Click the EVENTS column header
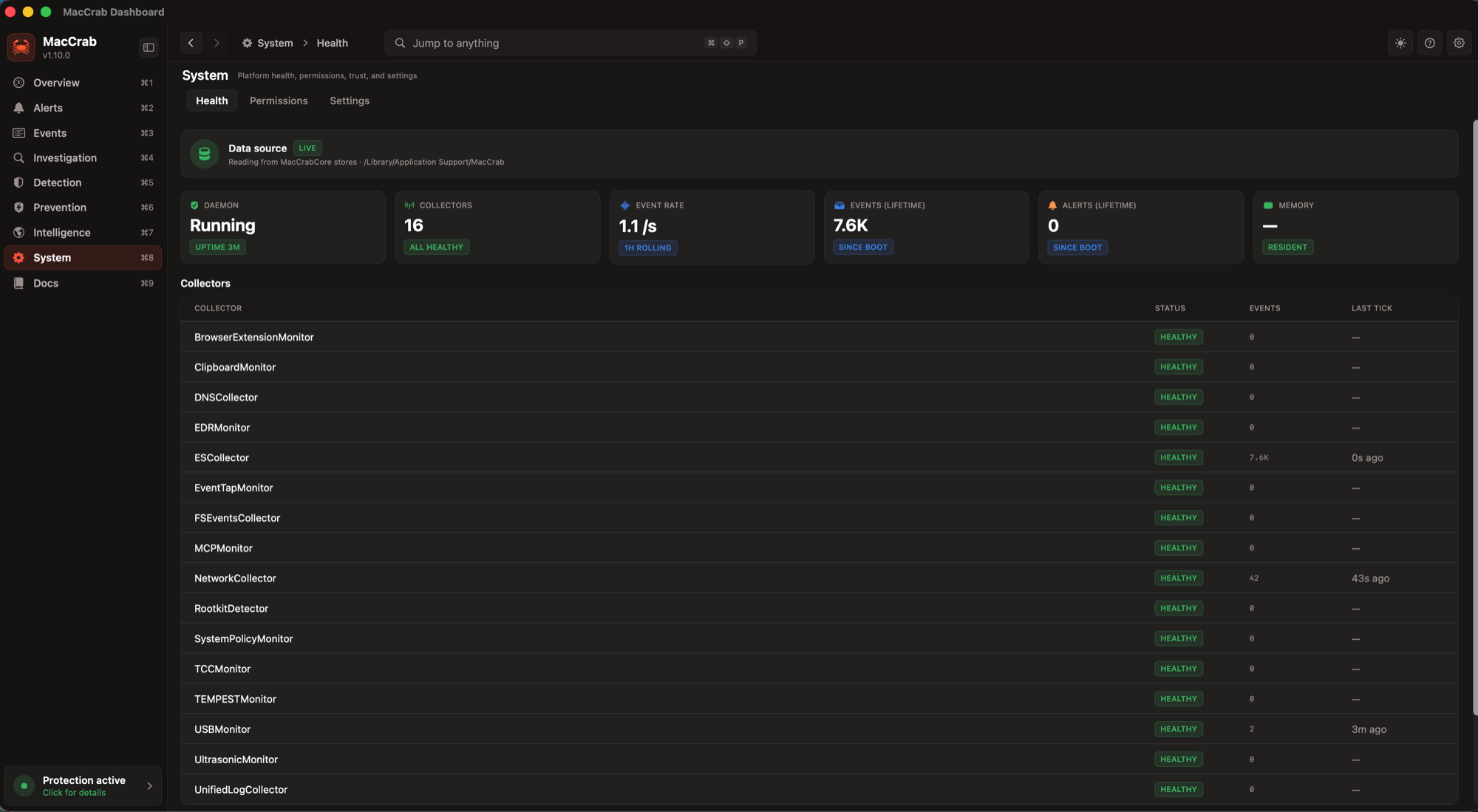Image resolution: width=1478 pixels, height=812 pixels. [1264, 308]
